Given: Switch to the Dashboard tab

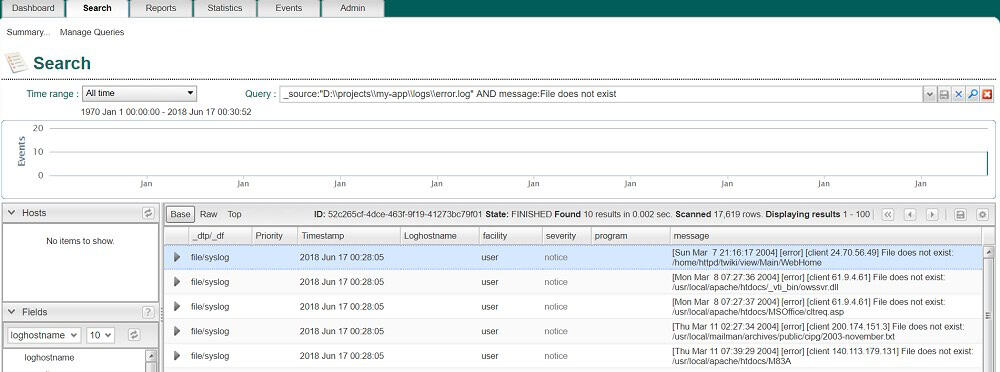Looking at the screenshot, I should (33, 8).
